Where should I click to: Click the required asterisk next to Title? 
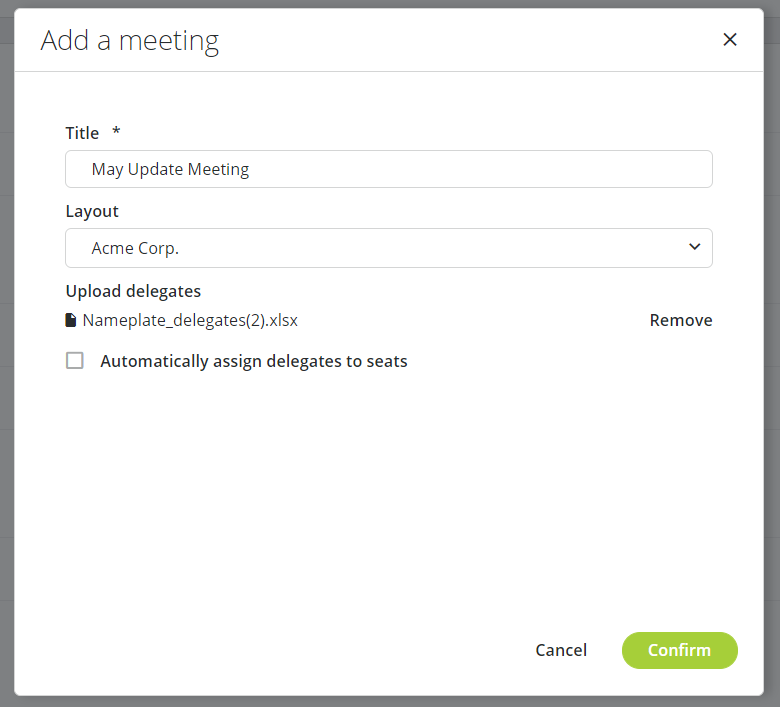click(x=116, y=132)
